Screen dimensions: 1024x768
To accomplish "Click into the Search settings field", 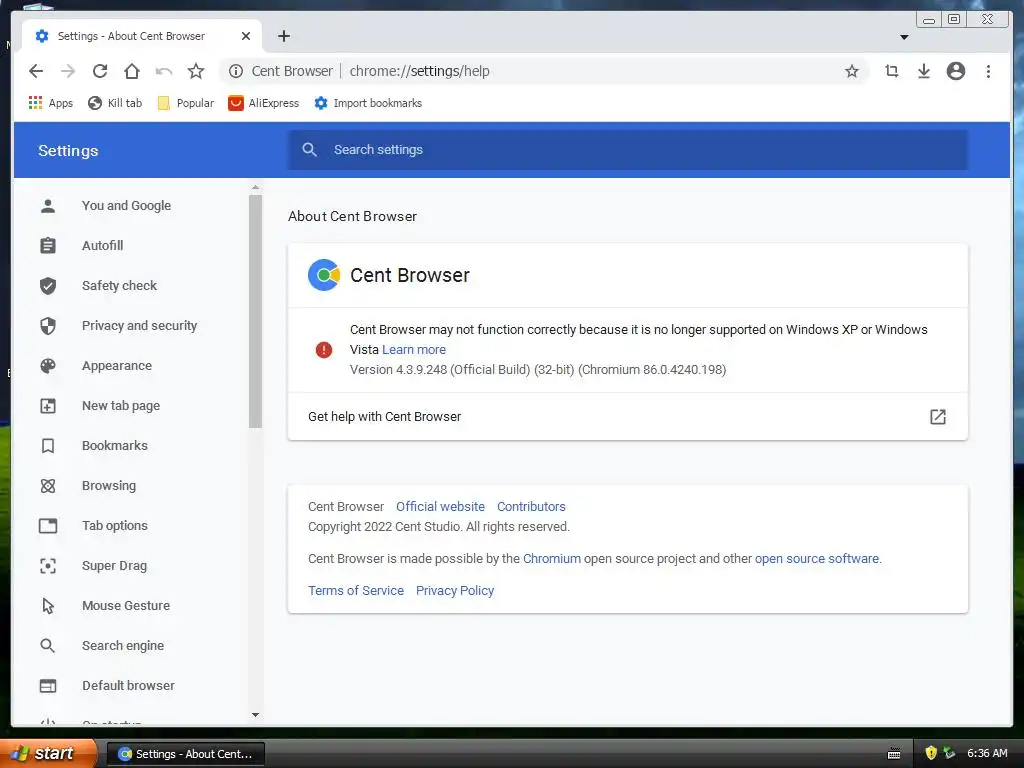I will pos(628,150).
